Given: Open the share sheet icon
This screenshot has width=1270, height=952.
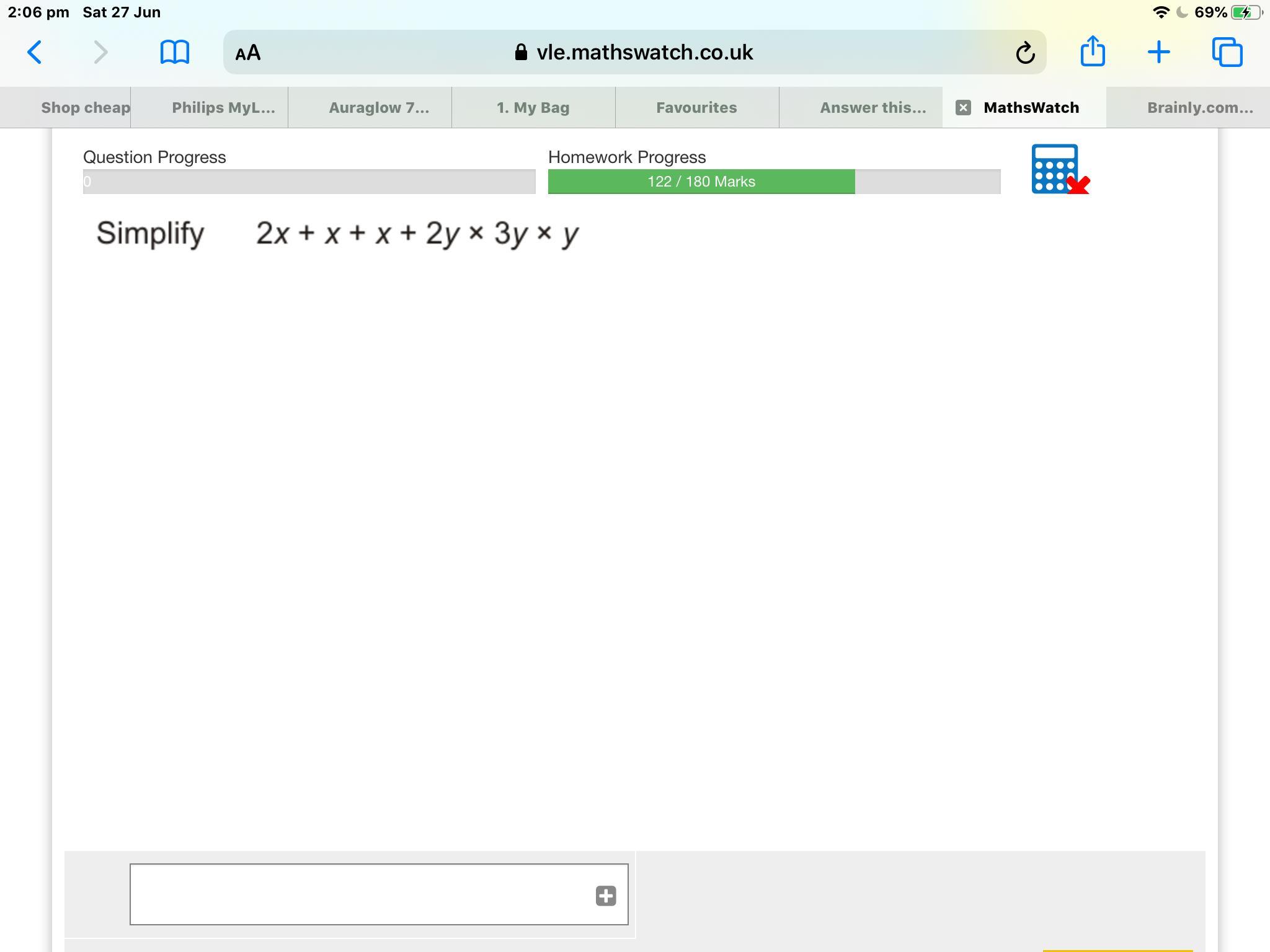Looking at the screenshot, I should click(1092, 51).
